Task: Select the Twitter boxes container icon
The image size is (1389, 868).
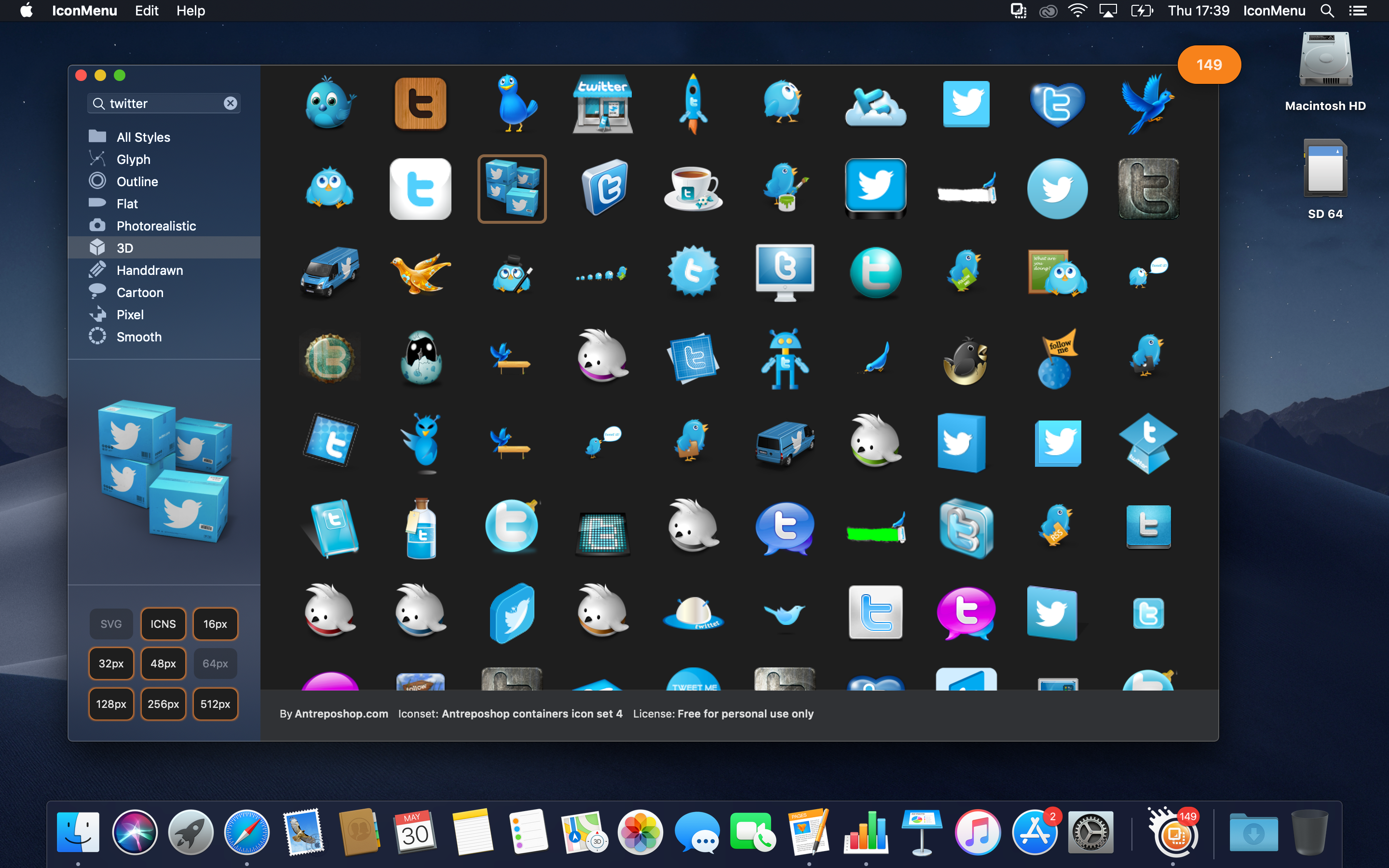Action: point(512,188)
